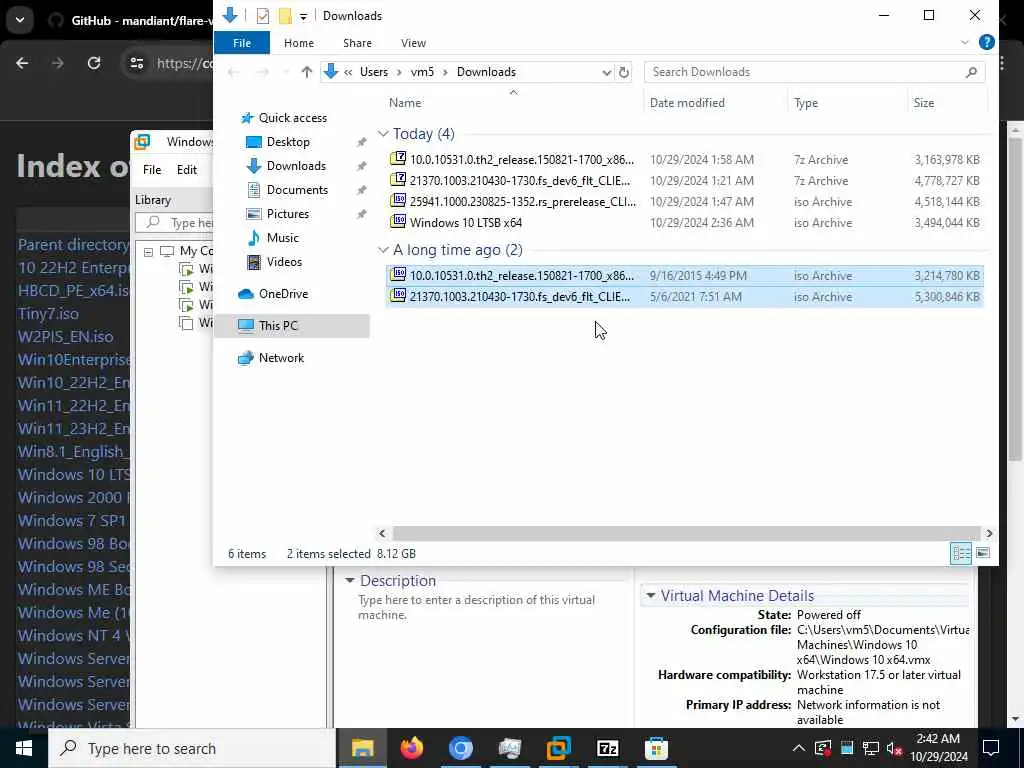Open VMware Workstation from the taskbar

558,748
